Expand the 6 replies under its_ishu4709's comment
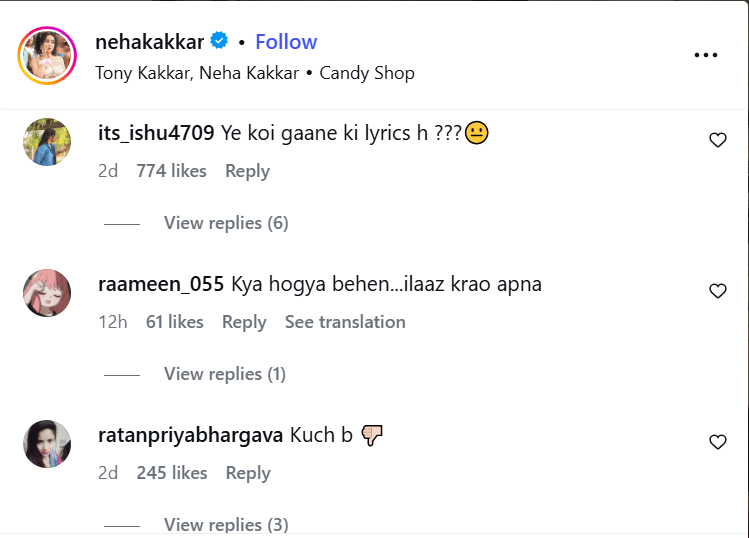Image resolution: width=749 pixels, height=538 pixels. point(226,223)
